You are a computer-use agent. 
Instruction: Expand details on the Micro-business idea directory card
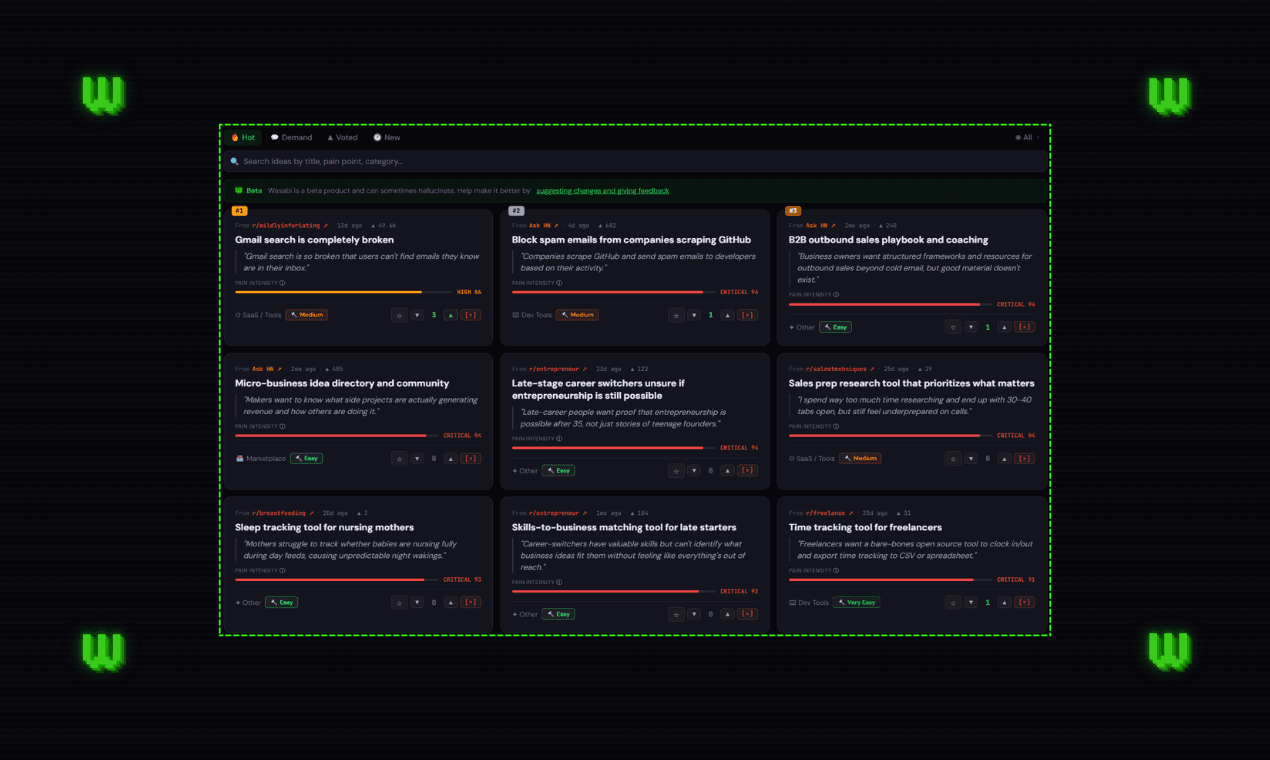[469, 458]
